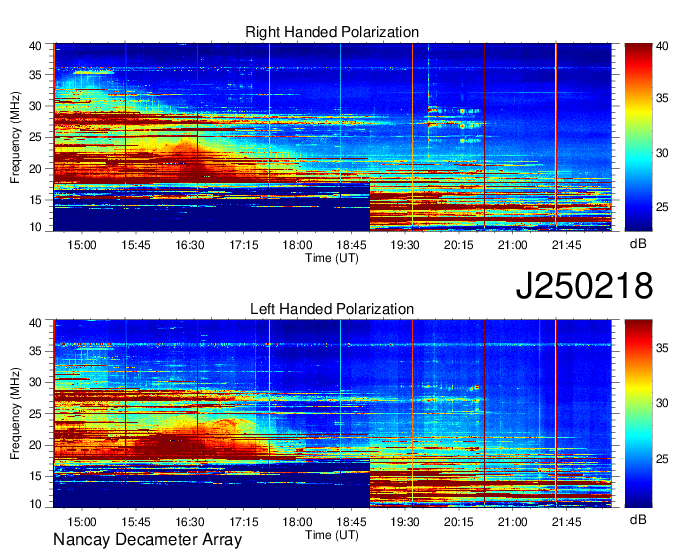
Task: Click the 18:00 tick label on upper plot
Action: 298,245
